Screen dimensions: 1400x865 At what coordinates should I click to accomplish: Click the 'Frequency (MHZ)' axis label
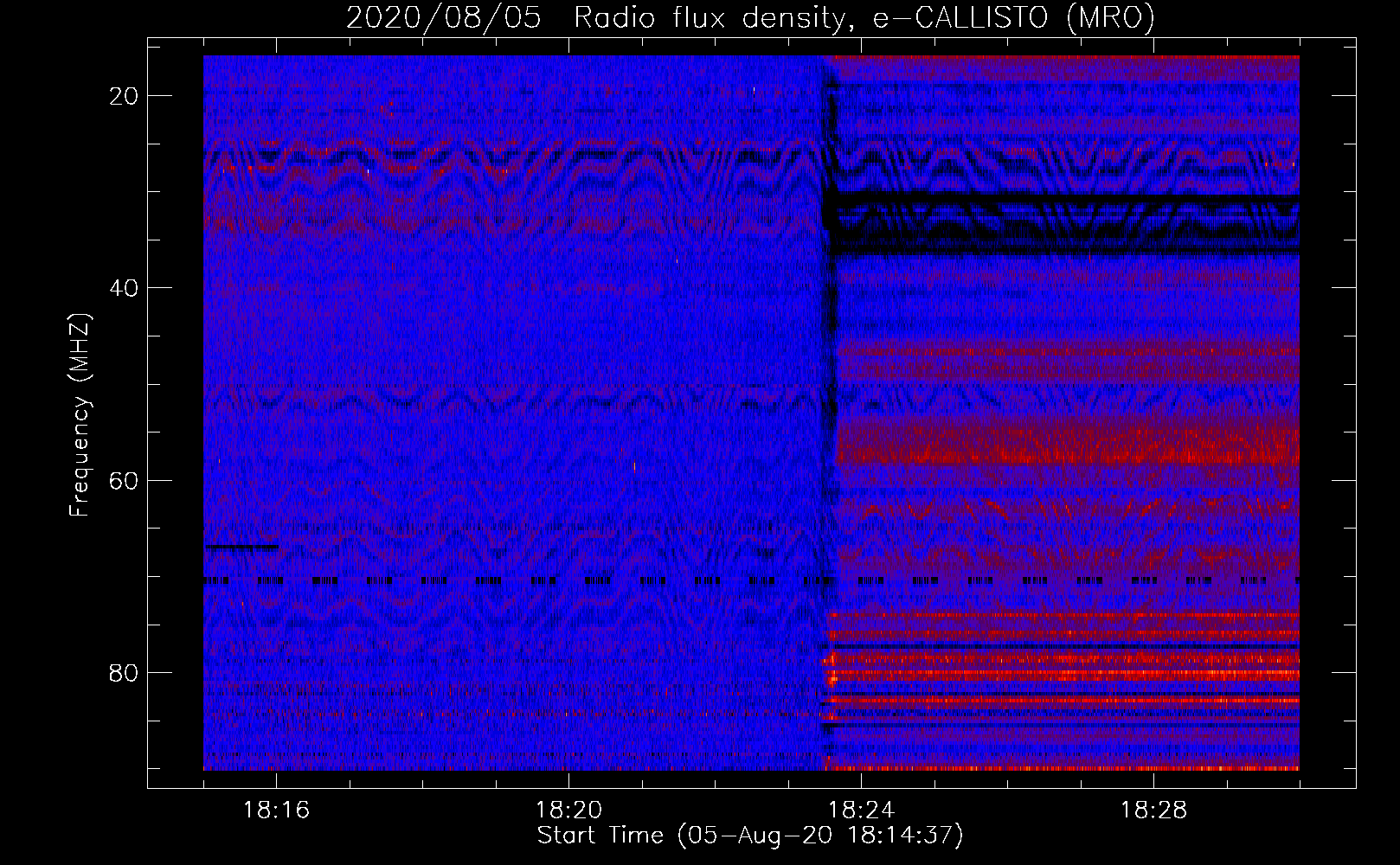coord(80,415)
